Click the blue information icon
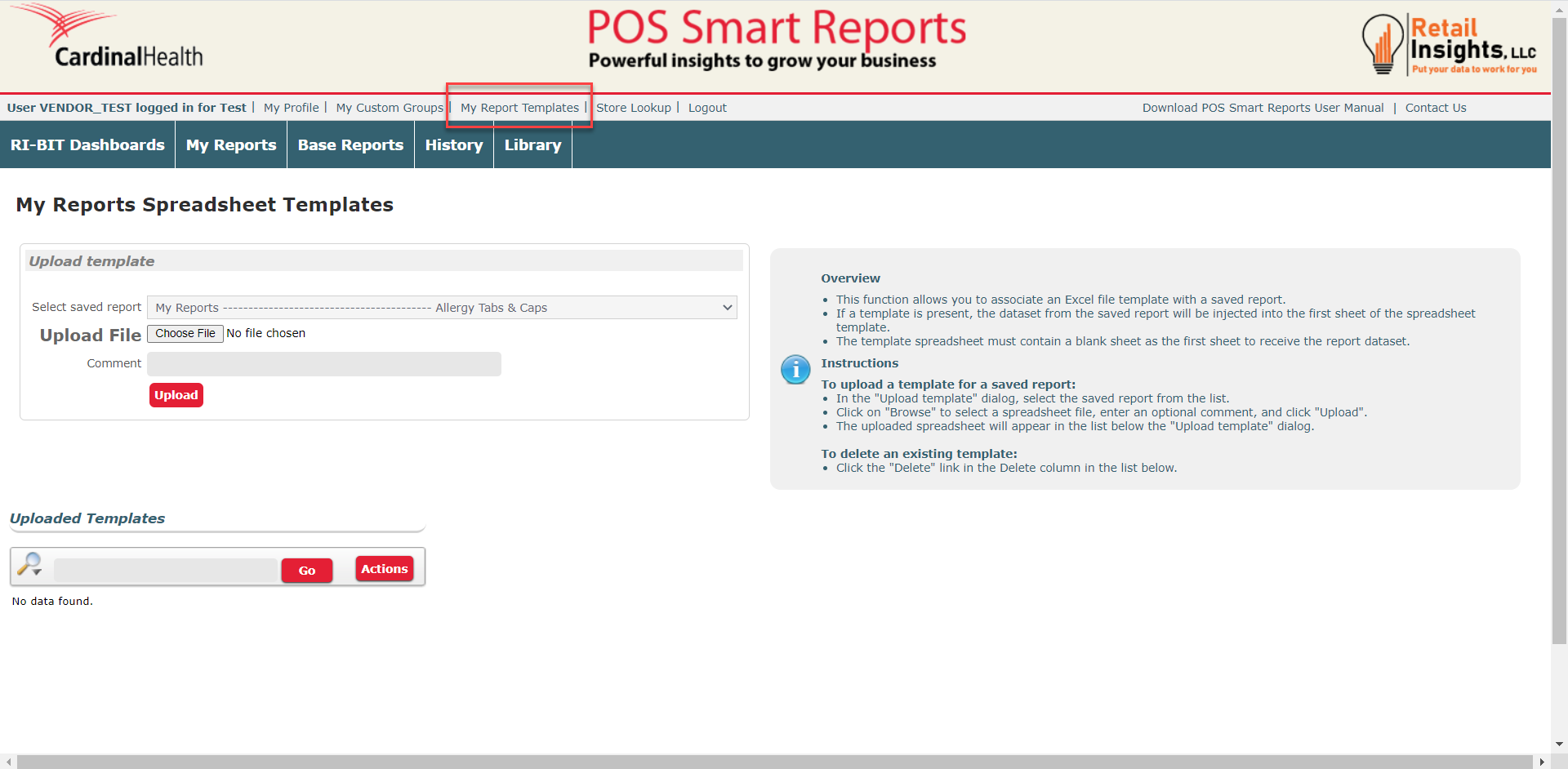 pyautogui.click(x=795, y=370)
